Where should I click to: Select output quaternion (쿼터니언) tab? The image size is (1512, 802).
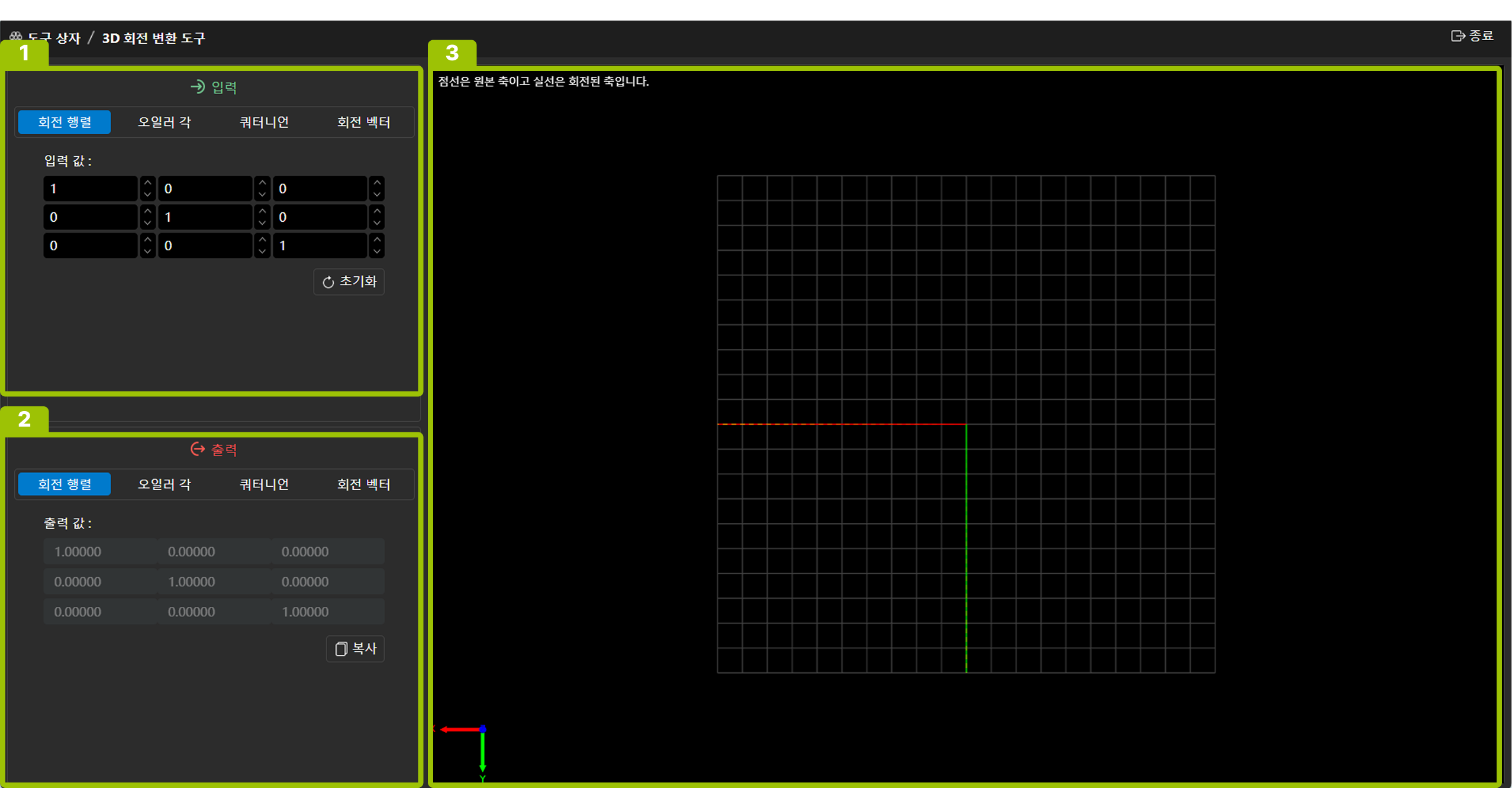click(x=264, y=484)
